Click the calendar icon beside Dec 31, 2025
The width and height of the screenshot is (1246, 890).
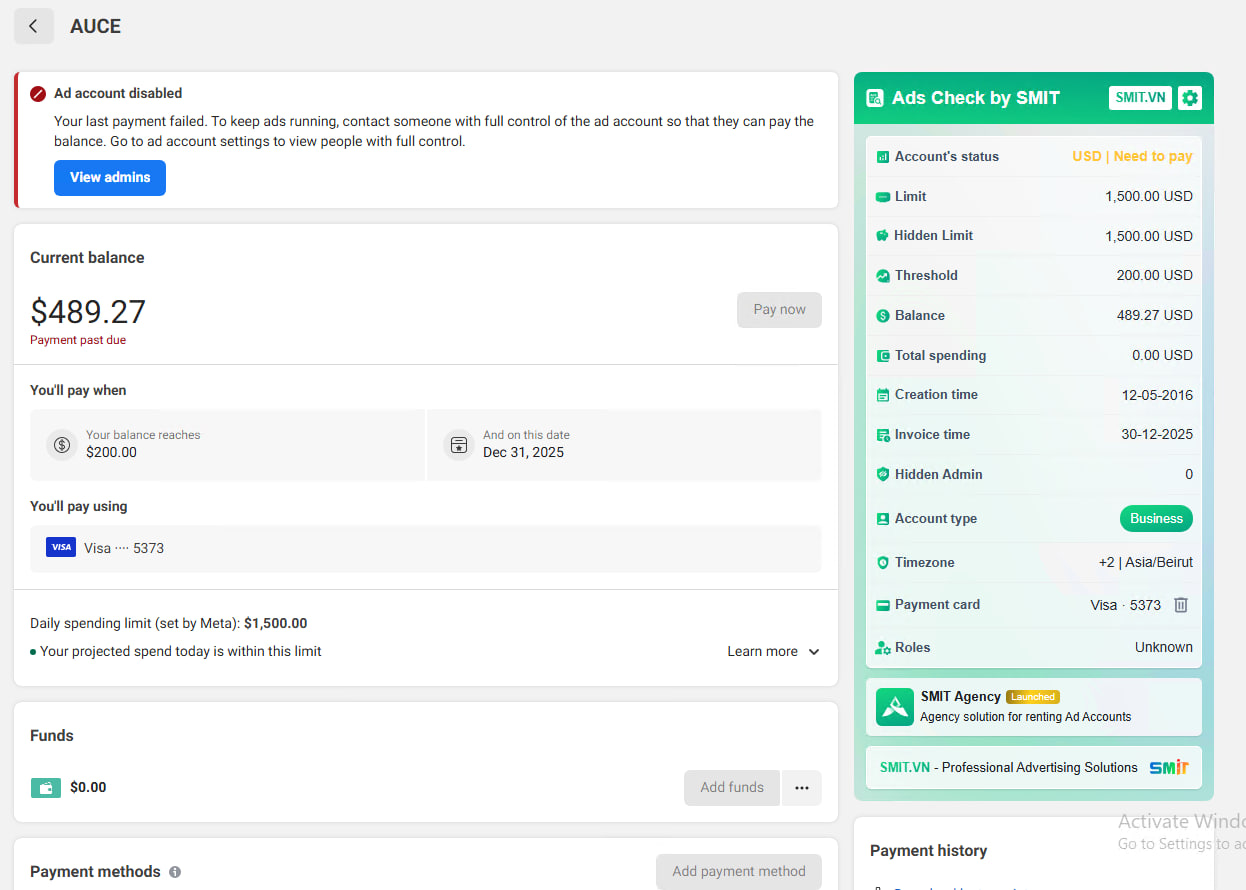459,445
